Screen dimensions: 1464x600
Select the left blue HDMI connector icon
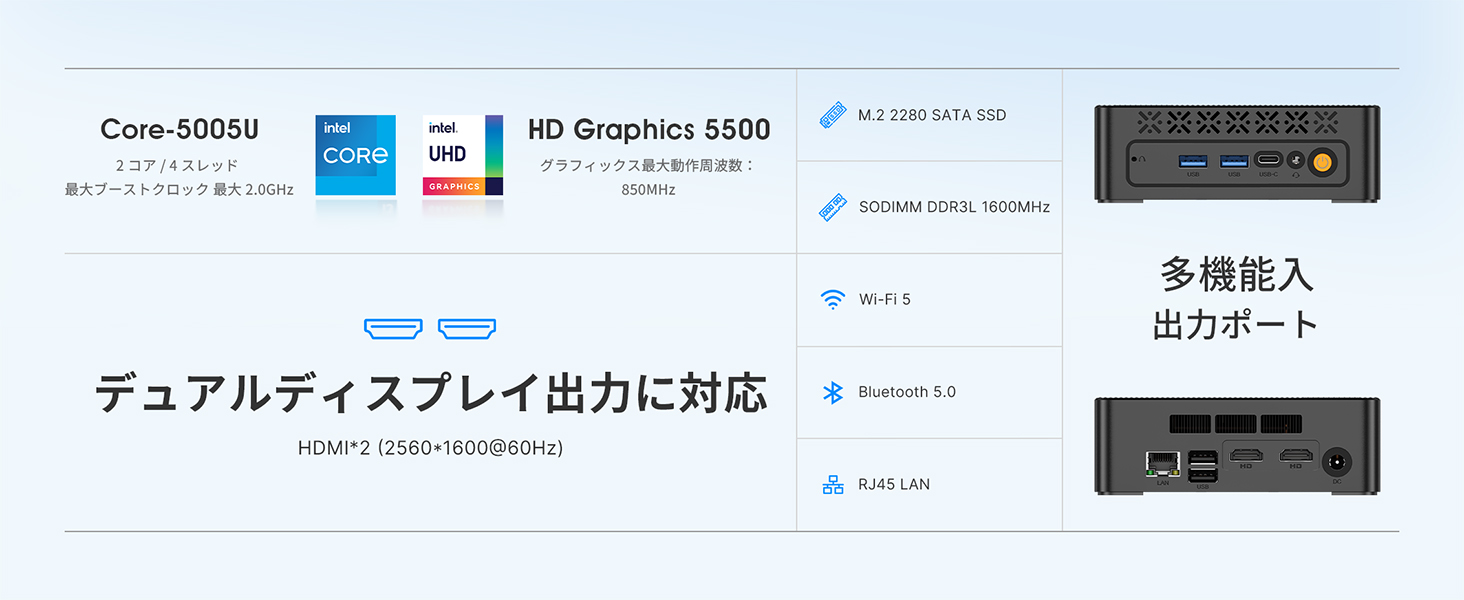coord(393,329)
